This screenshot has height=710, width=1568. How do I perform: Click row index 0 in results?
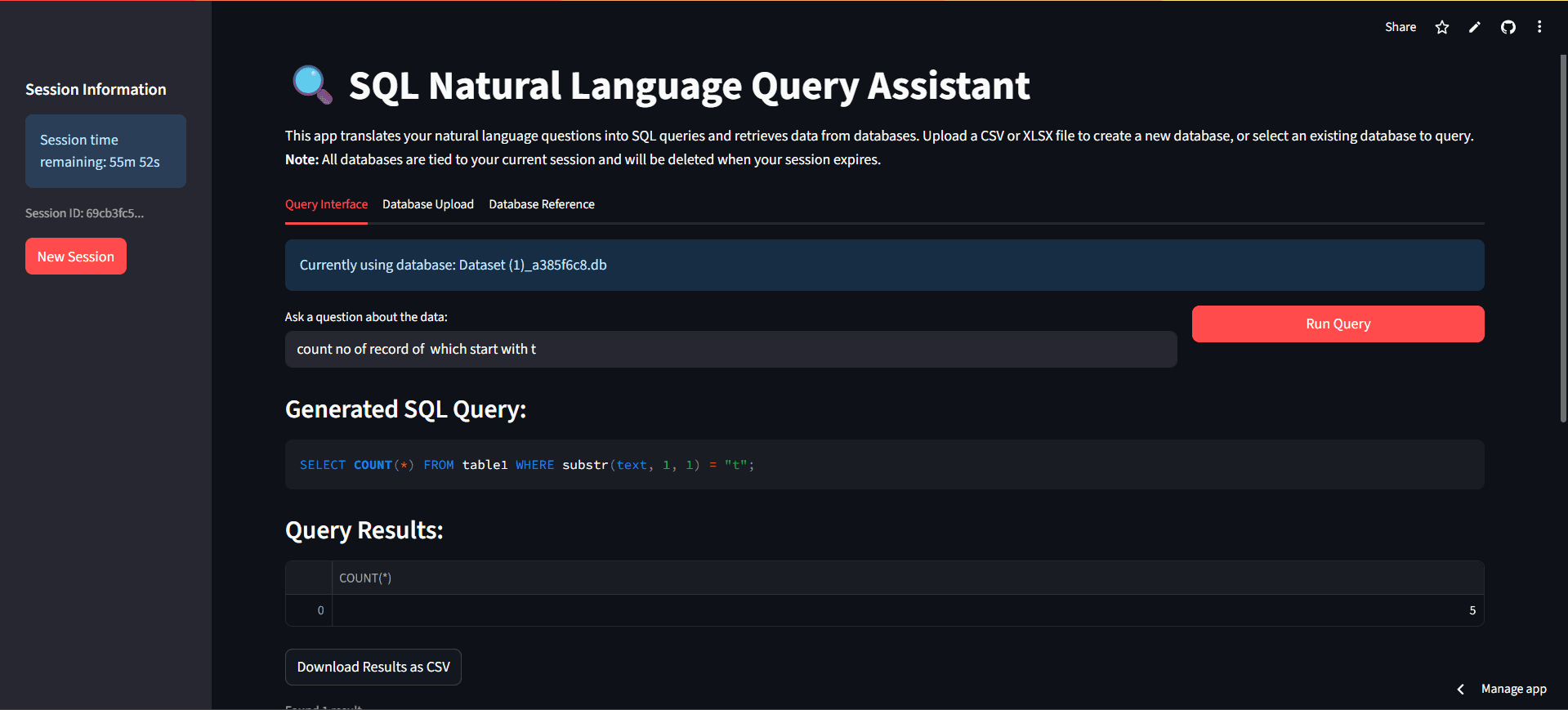point(309,610)
